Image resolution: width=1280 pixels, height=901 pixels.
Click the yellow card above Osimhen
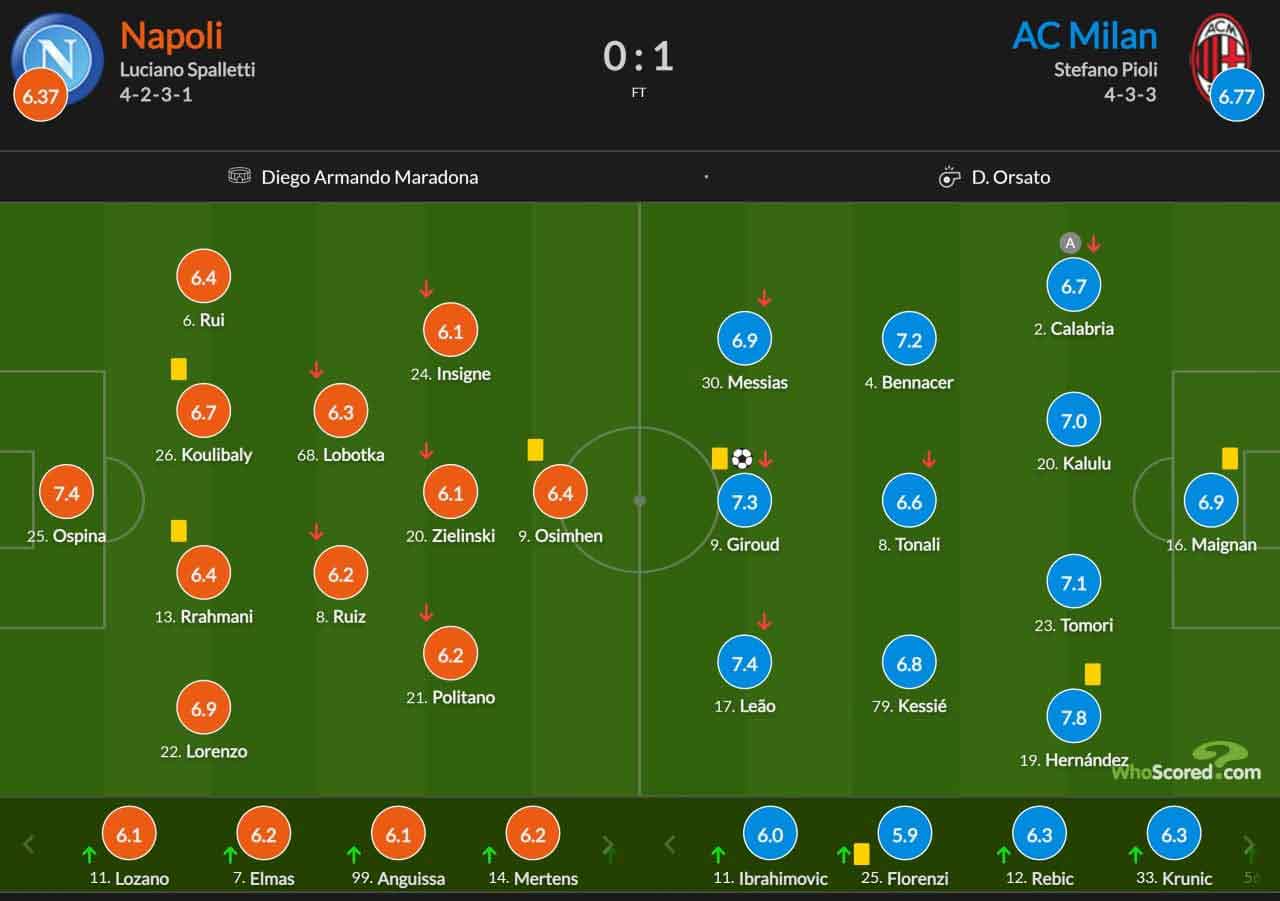click(535, 450)
